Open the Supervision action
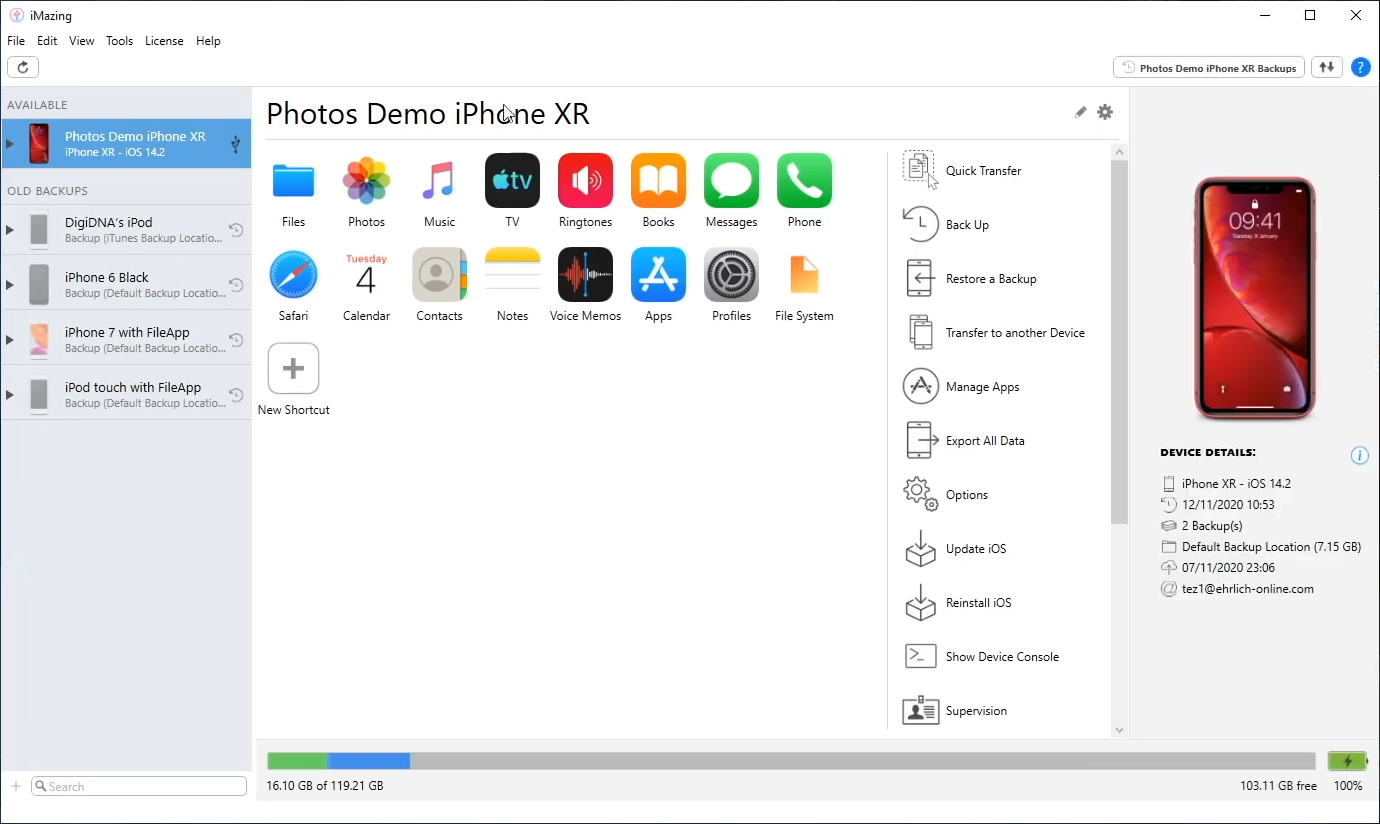Screen dimensions: 1380x824 [955, 710]
